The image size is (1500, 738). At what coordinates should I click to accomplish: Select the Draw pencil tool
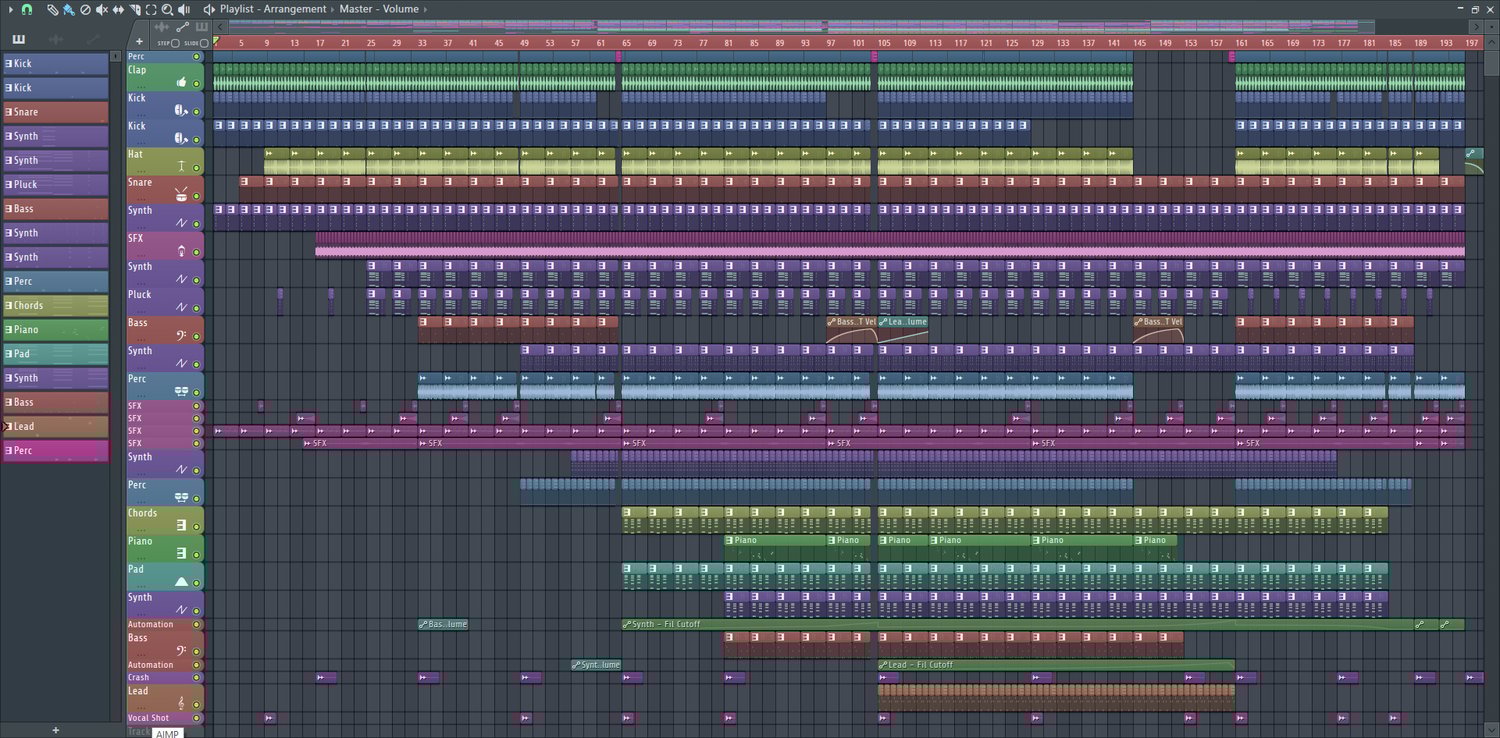[52, 9]
